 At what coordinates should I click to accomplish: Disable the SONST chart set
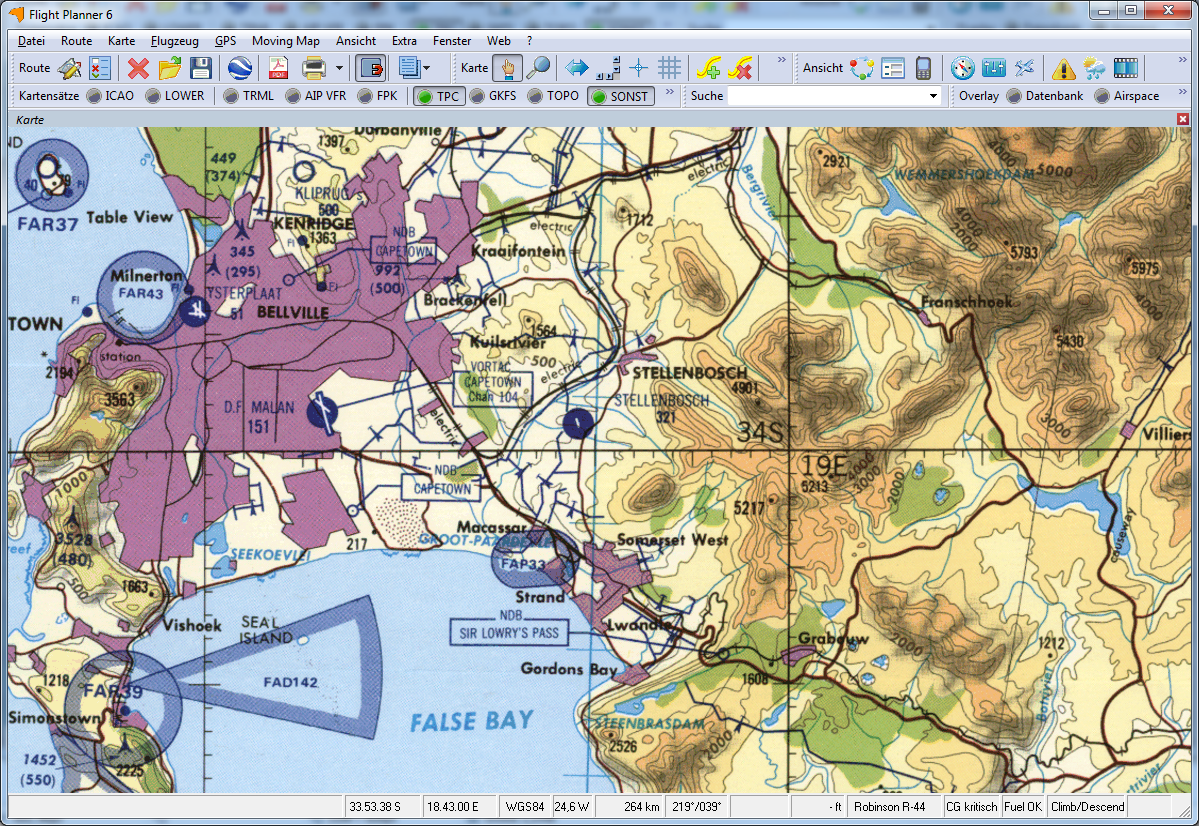pos(621,96)
